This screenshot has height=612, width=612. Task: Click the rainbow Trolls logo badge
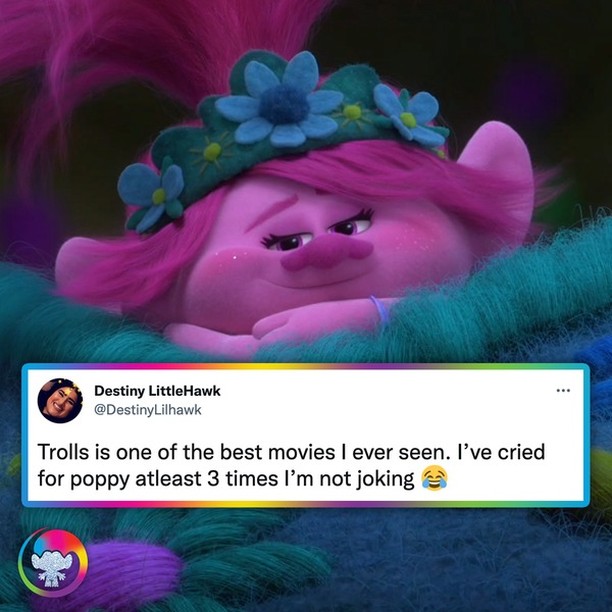[x=53, y=562]
